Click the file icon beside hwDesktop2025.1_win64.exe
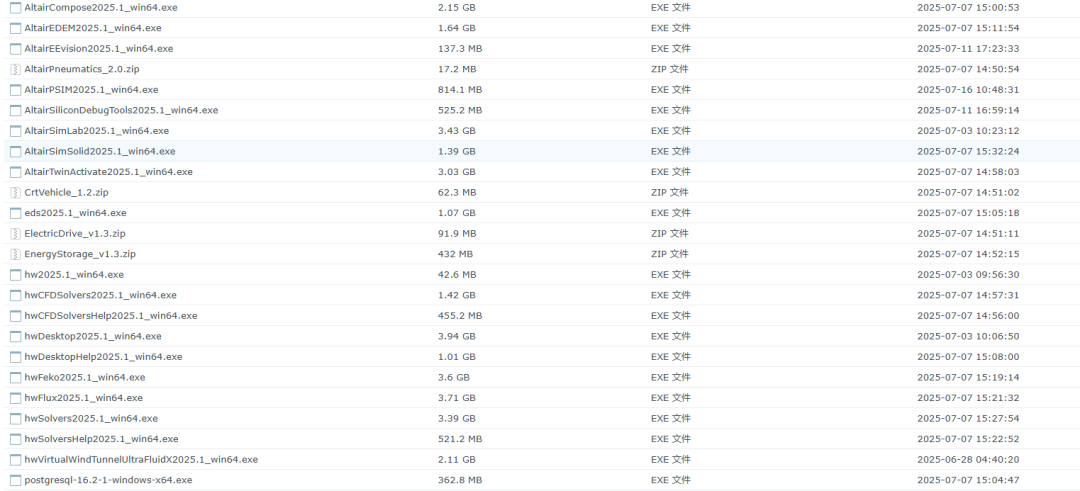The width and height of the screenshot is (1080, 491). click(15, 336)
